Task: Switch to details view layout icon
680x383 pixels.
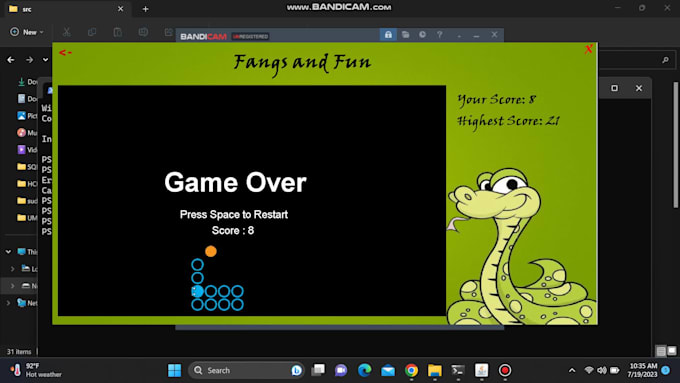Action: point(660,350)
